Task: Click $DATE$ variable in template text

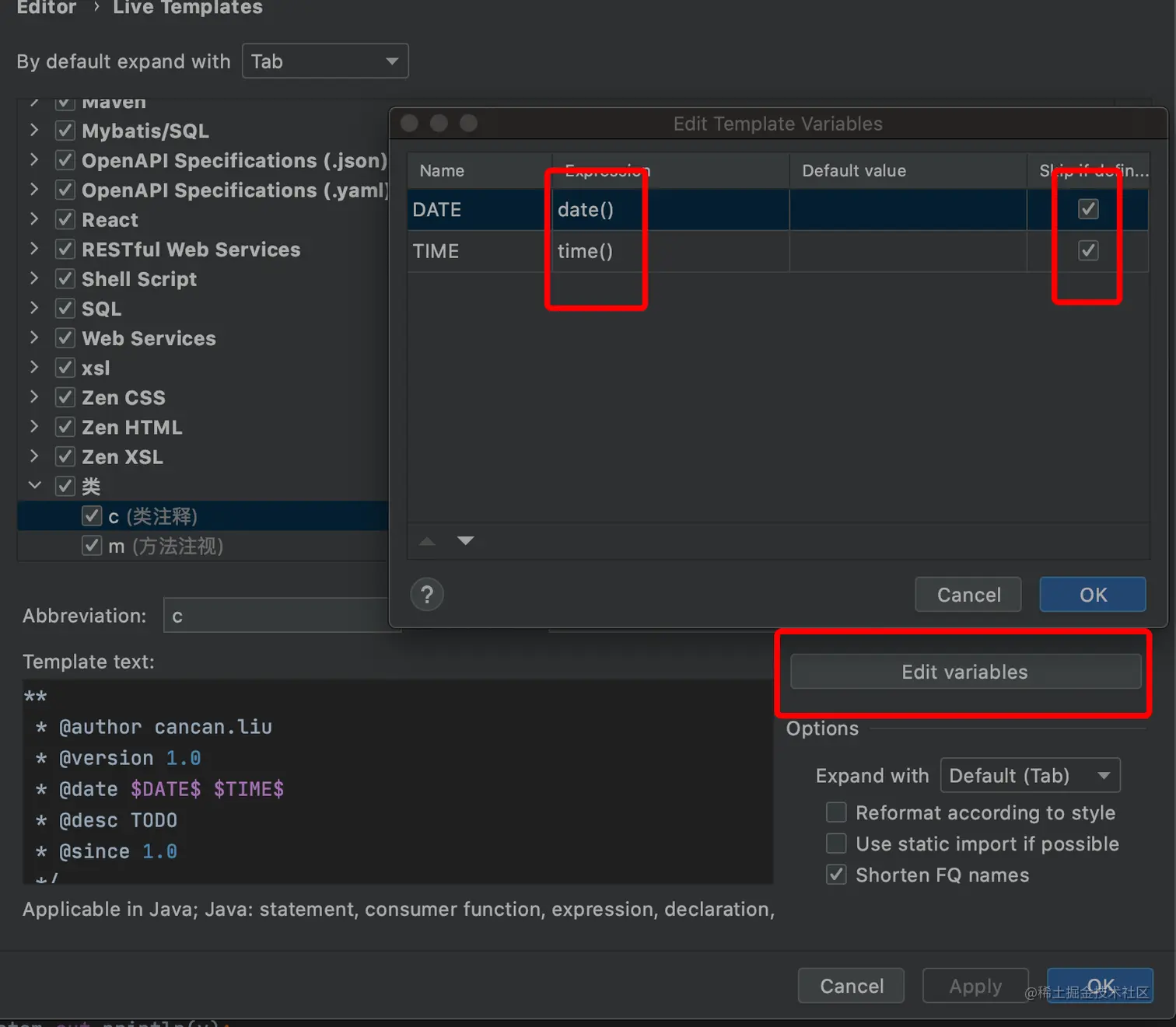Action: 166,789
